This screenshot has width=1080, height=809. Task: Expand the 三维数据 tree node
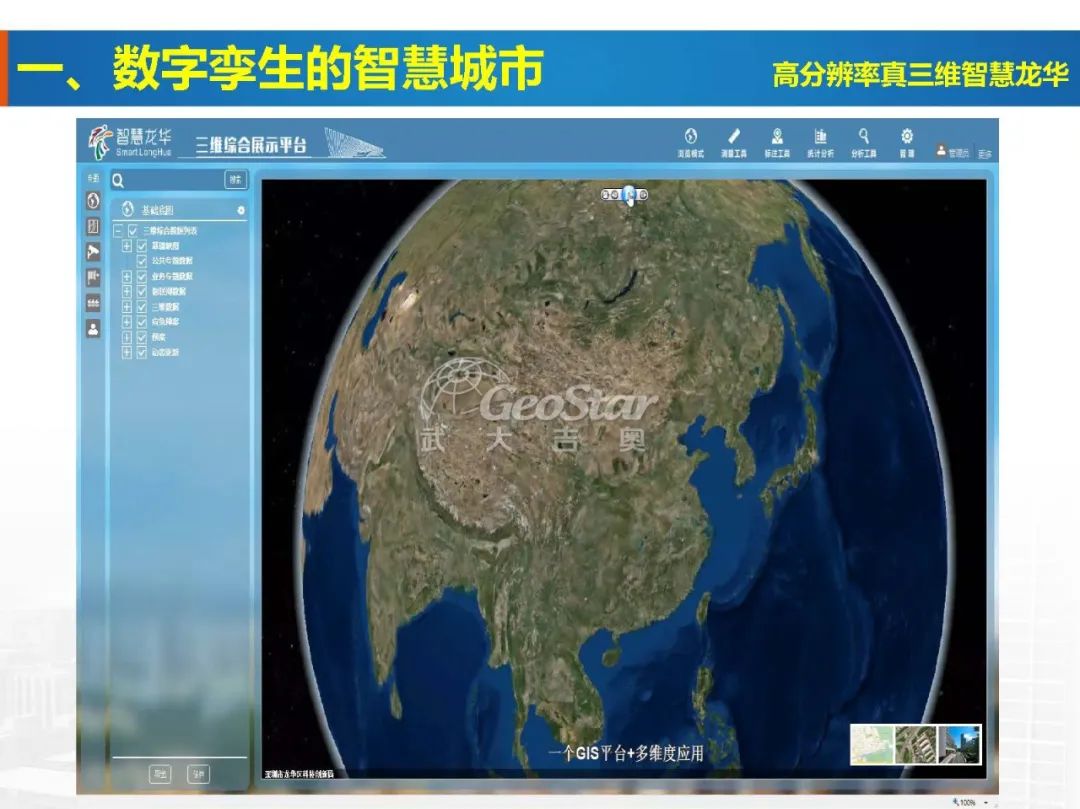click(x=125, y=308)
